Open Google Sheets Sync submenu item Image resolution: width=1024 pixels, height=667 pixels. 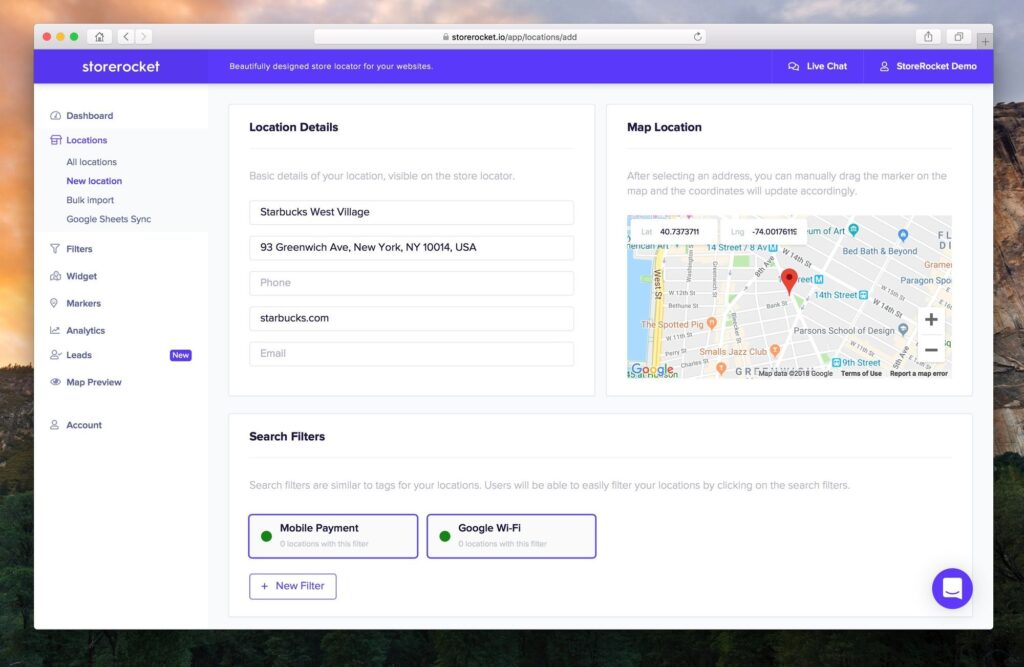108,219
